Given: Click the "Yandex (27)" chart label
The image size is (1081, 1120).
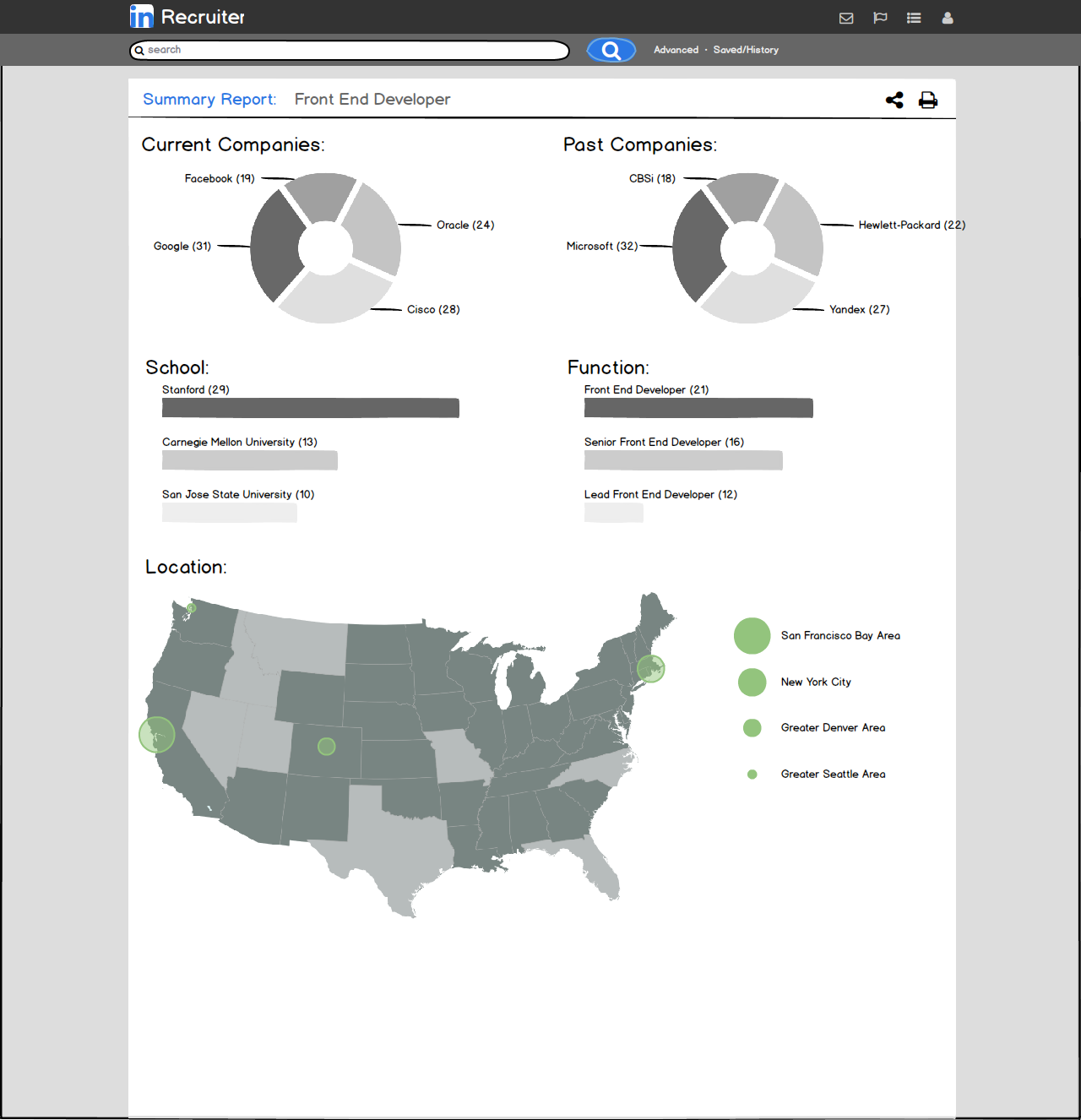Looking at the screenshot, I should pos(860,310).
